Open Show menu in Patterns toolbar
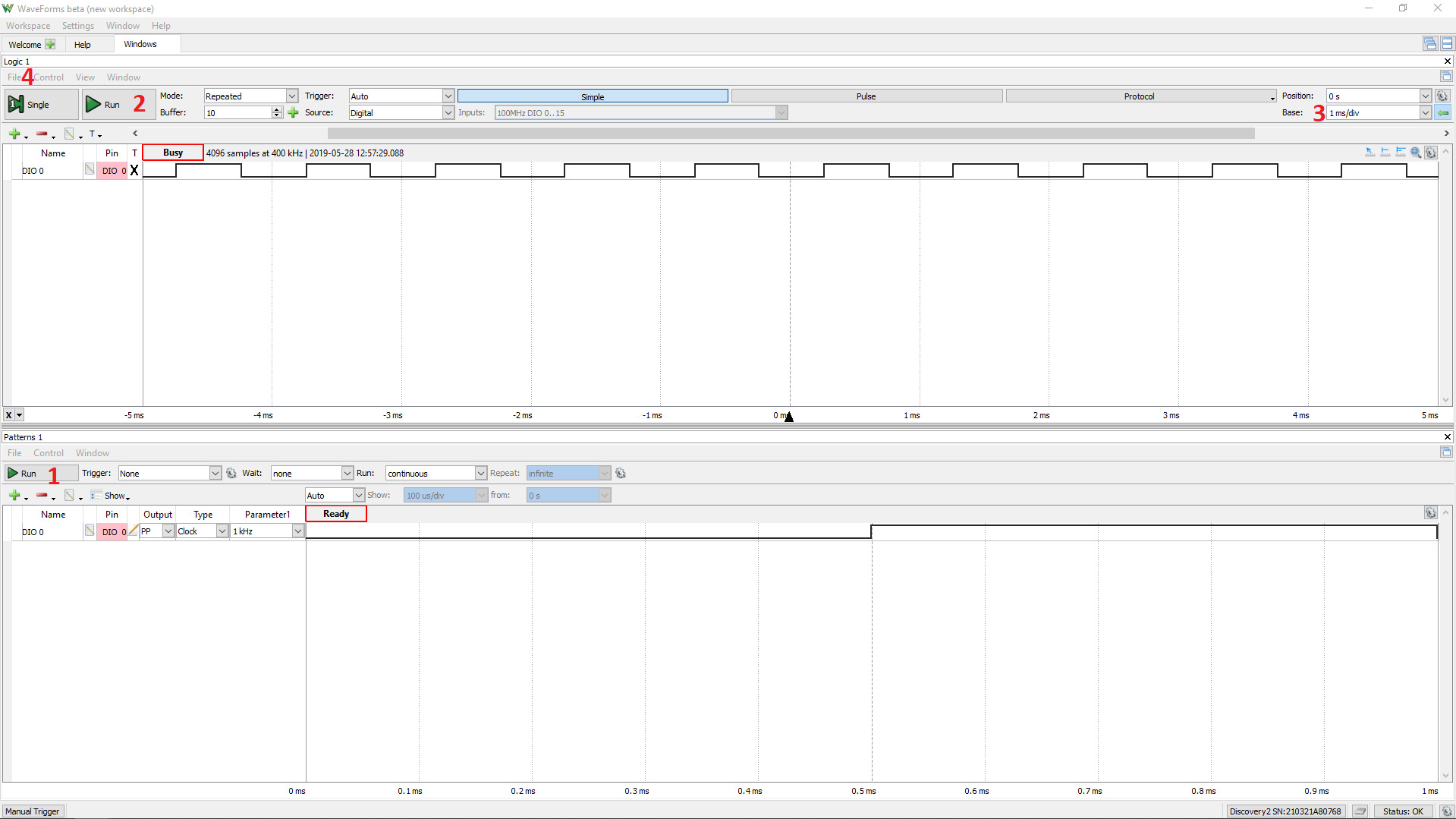 111,496
